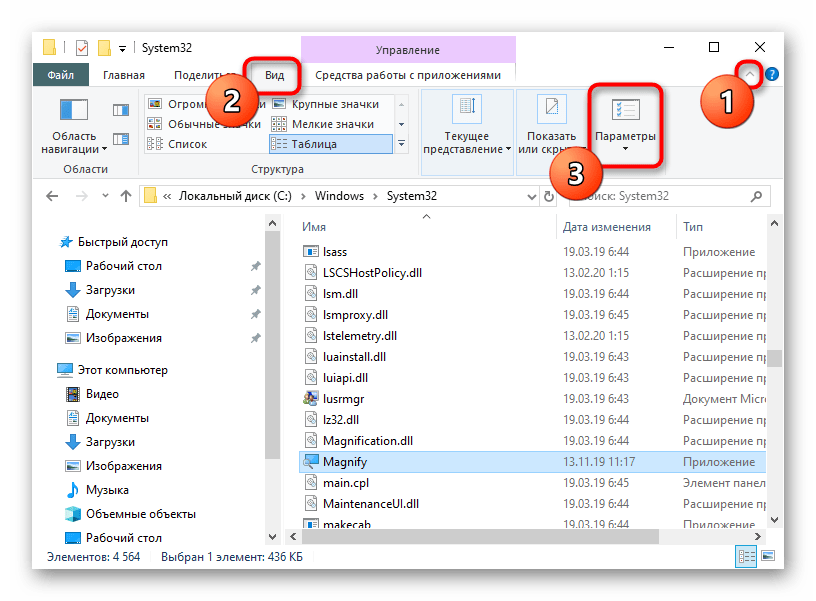The width and height of the screenshot is (816, 601).
Task: Open Customize Quick Access Toolbar dropdown
Action: tap(122, 49)
